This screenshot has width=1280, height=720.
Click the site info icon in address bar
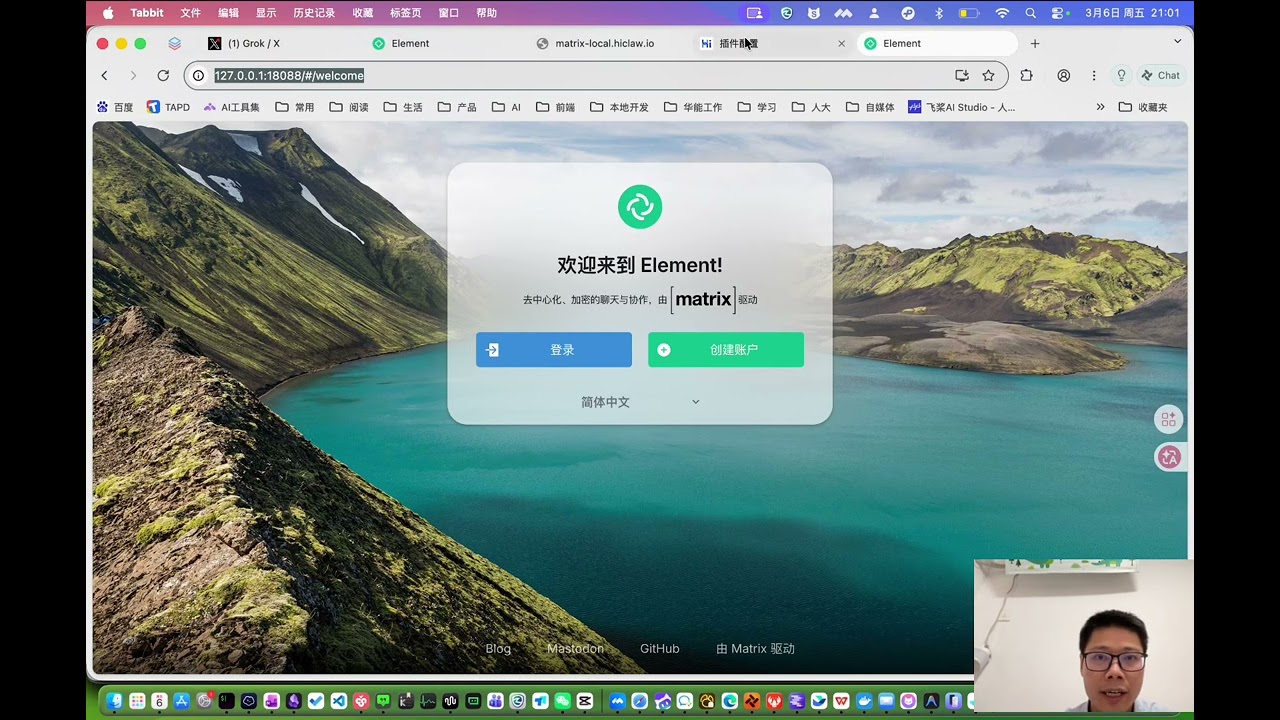(x=198, y=75)
